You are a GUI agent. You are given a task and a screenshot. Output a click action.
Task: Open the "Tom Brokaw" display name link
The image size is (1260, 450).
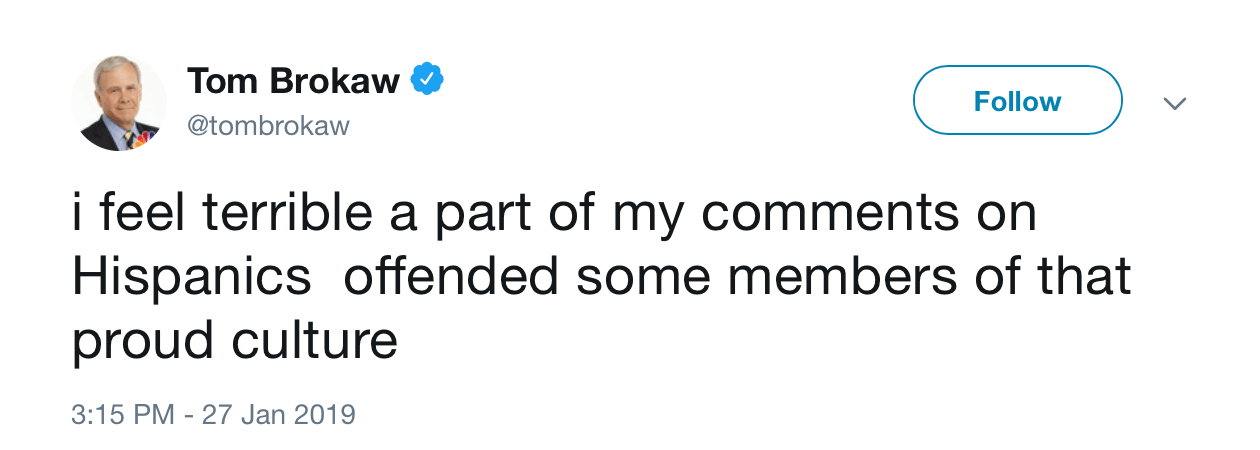click(294, 81)
